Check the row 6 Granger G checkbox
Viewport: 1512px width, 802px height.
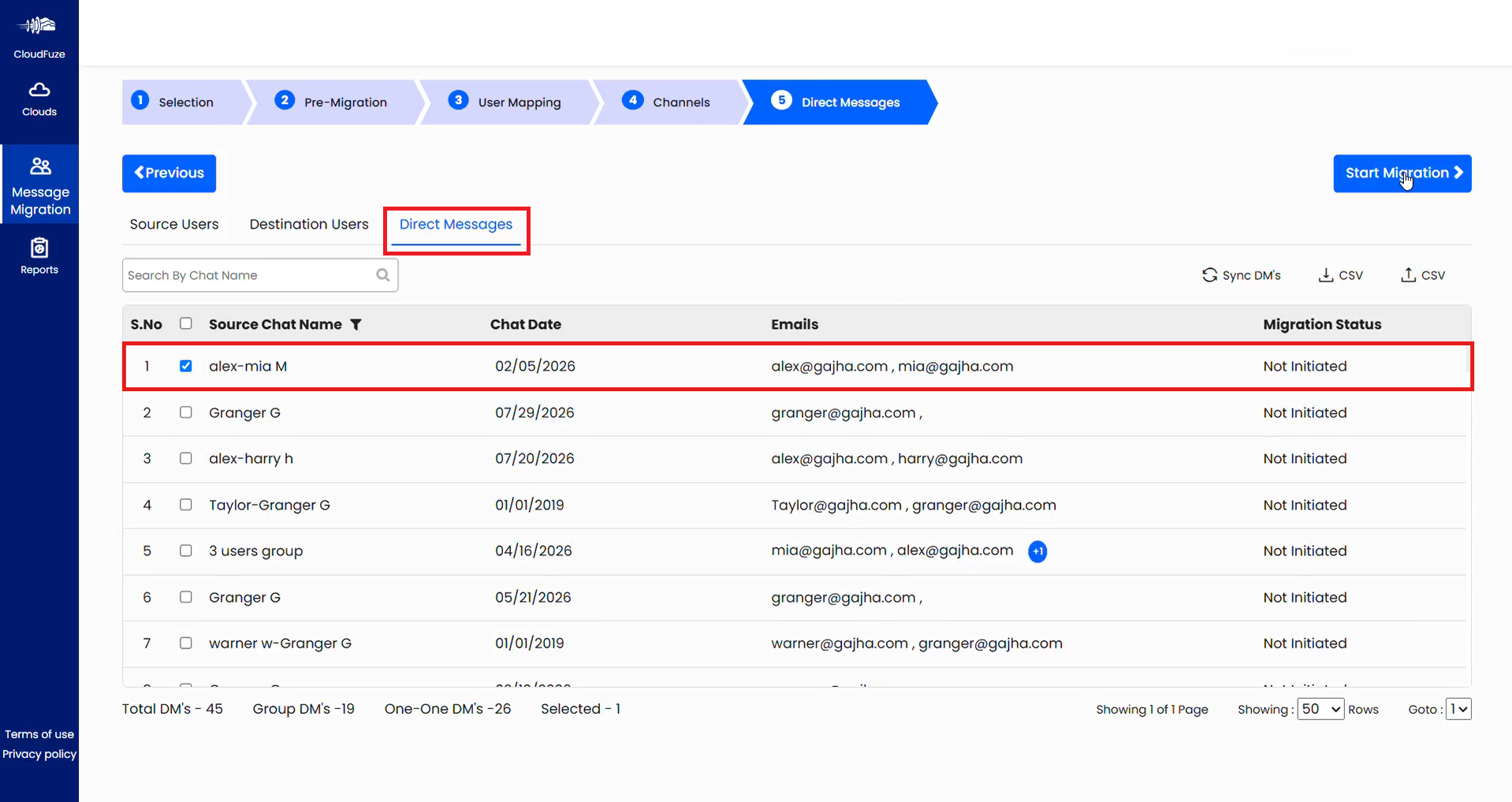tap(186, 597)
